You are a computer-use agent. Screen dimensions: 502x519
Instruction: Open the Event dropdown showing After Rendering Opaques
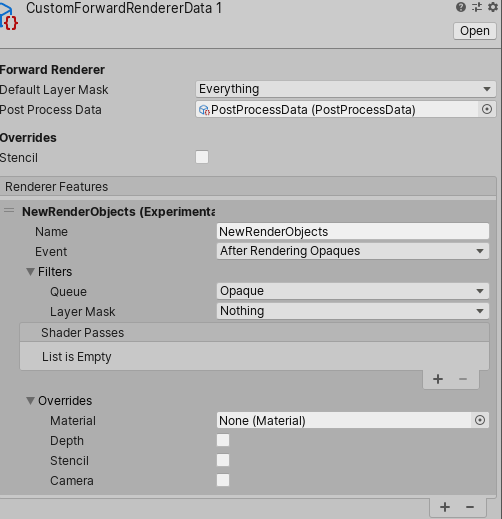(x=353, y=251)
